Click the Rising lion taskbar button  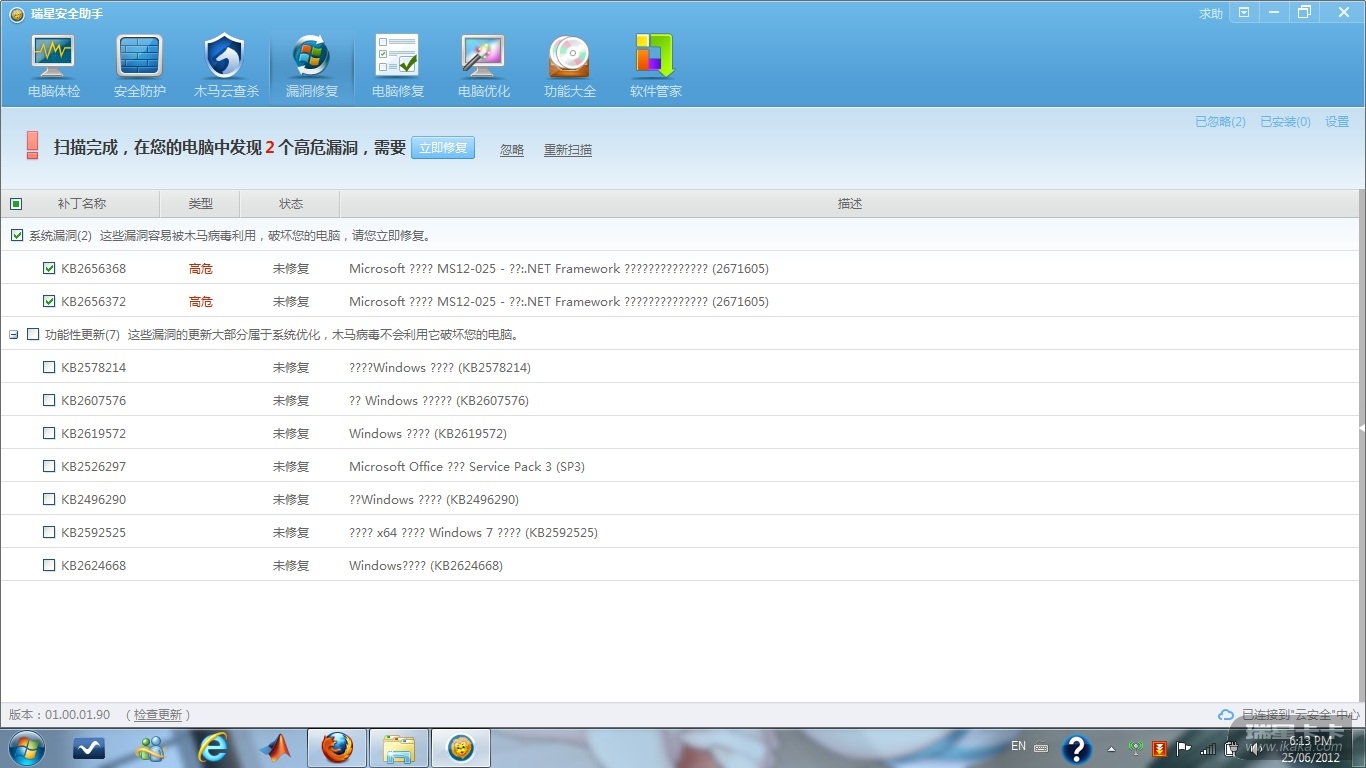click(x=461, y=748)
